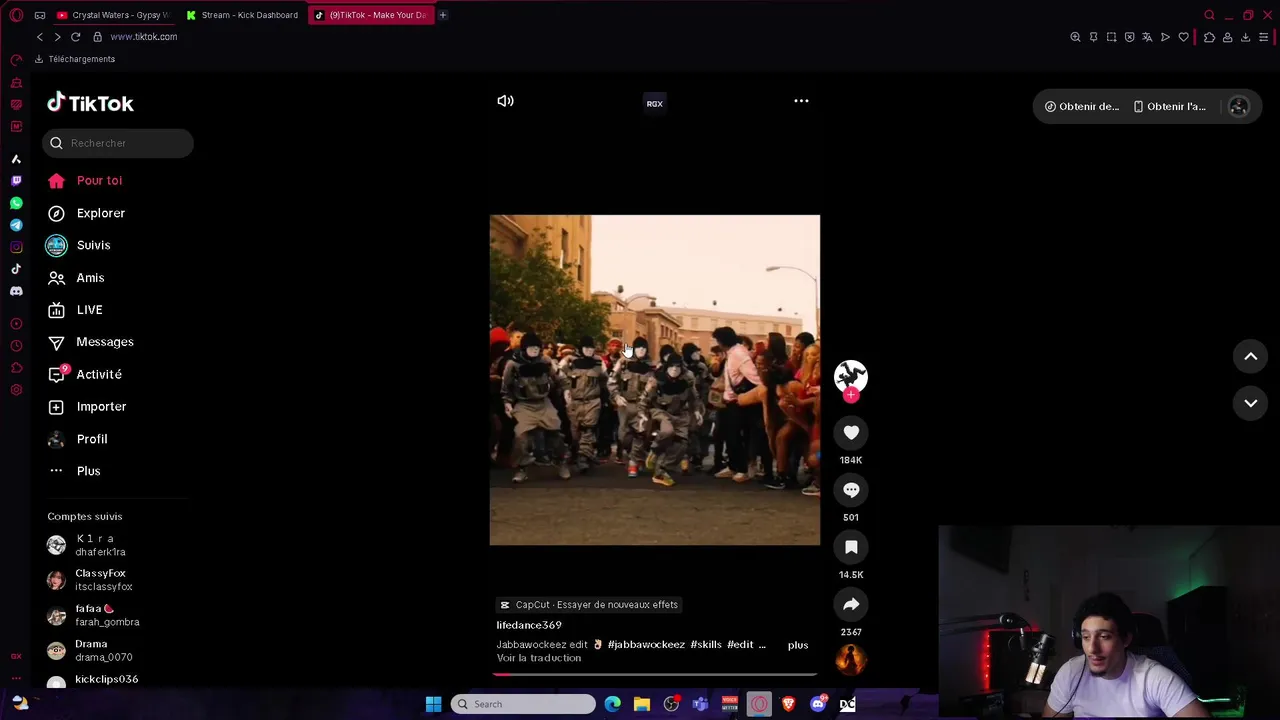
Task: Click CapCut Essayer de nouveaux effets
Action: [589, 605]
